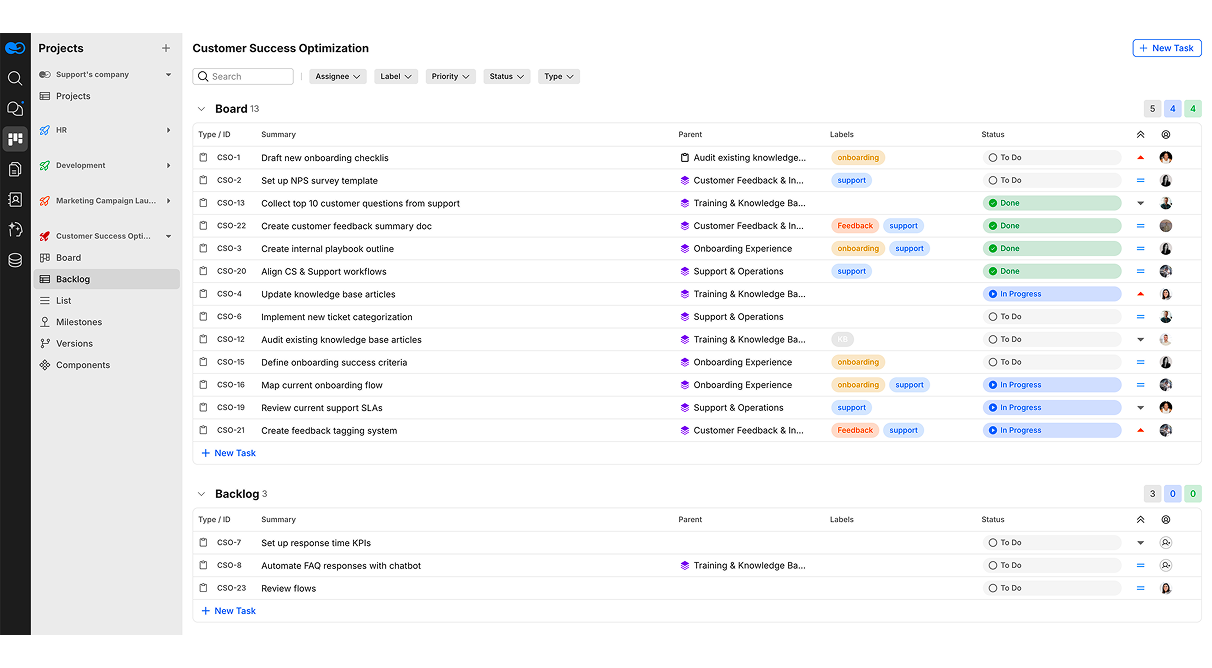Click assignee avatar on CSO-23 row

tap(1165, 588)
